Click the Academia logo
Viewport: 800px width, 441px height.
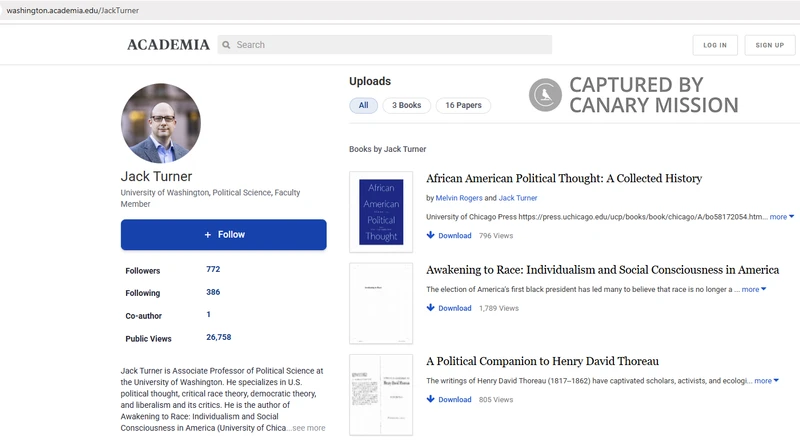tap(168, 45)
